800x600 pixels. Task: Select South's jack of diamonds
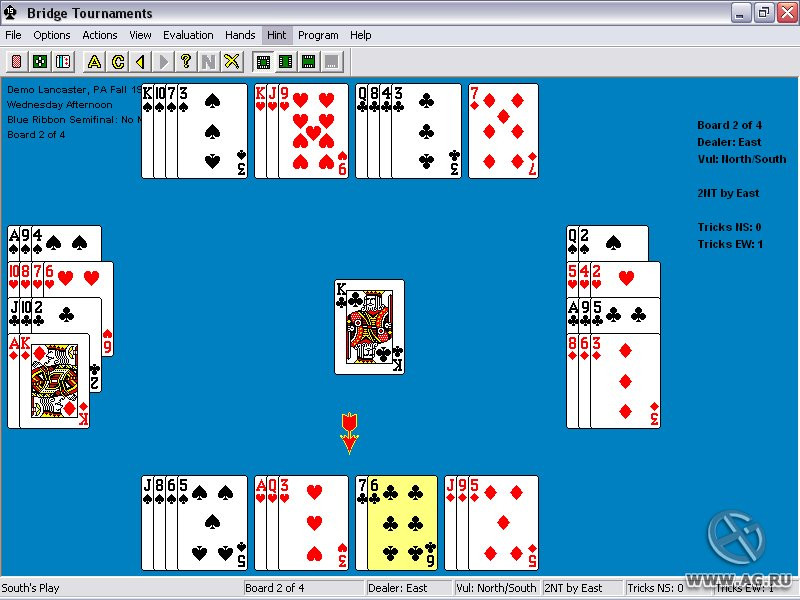451,523
